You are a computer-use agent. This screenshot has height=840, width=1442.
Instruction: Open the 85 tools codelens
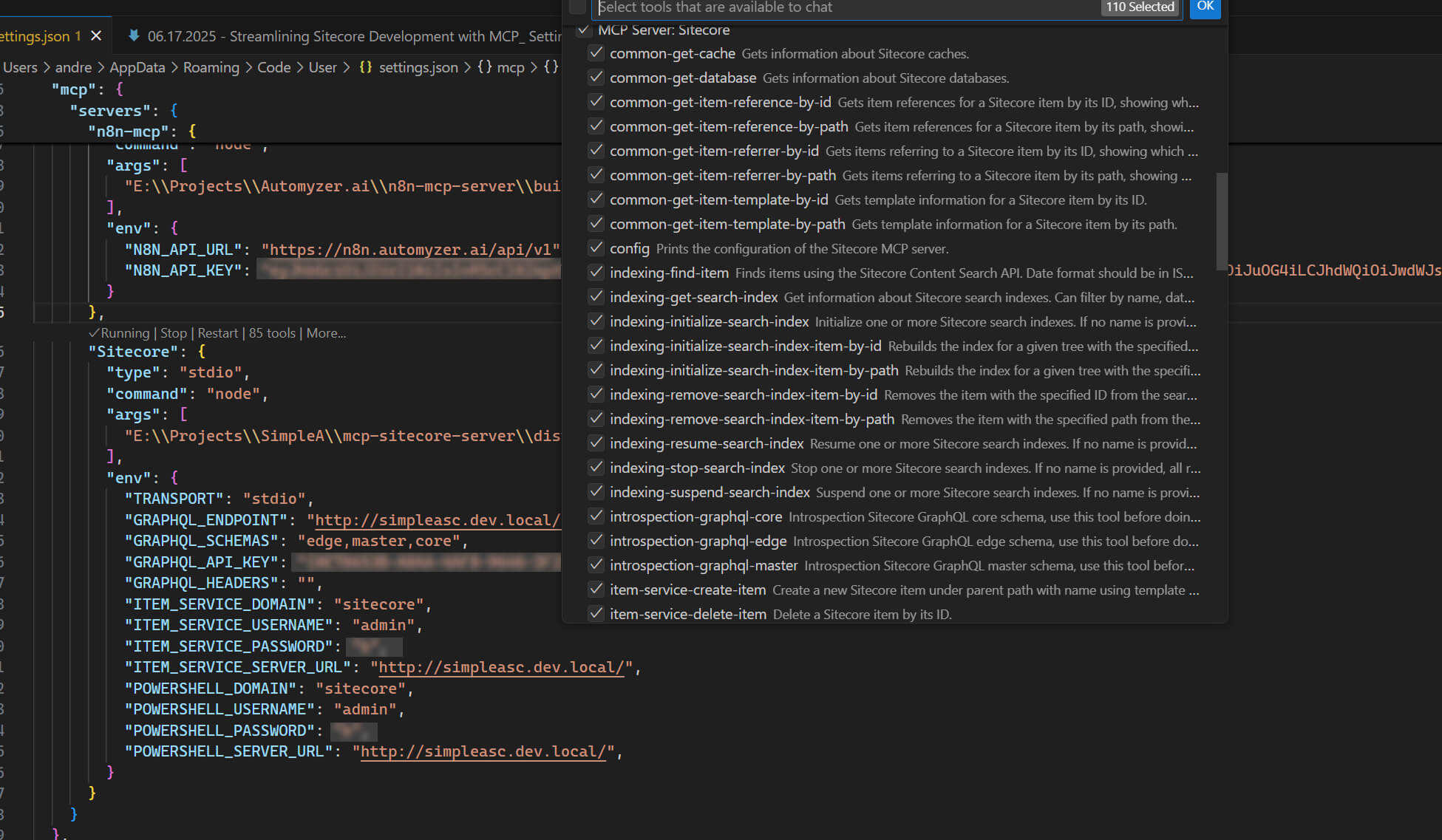(272, 333)
